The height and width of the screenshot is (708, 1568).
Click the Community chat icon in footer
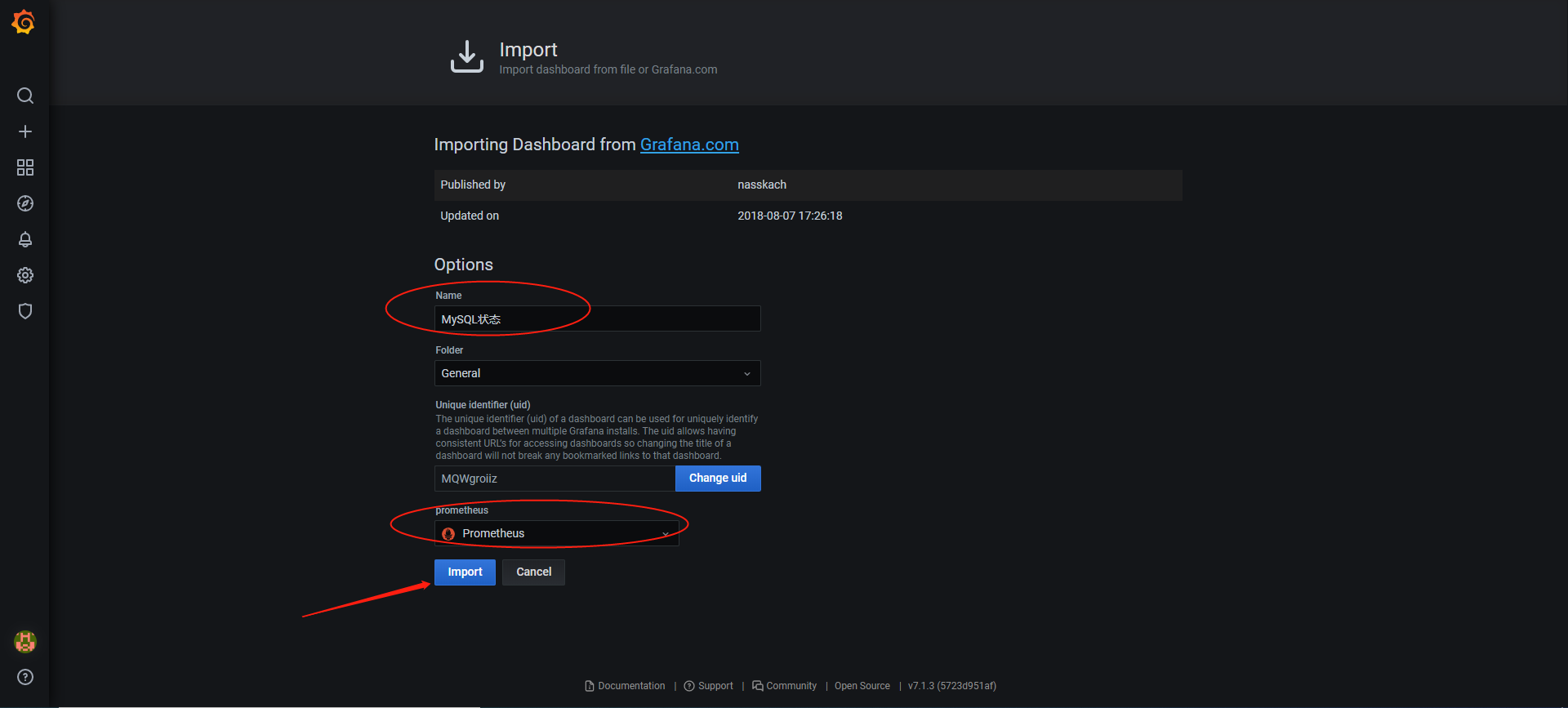pos(758,686)
